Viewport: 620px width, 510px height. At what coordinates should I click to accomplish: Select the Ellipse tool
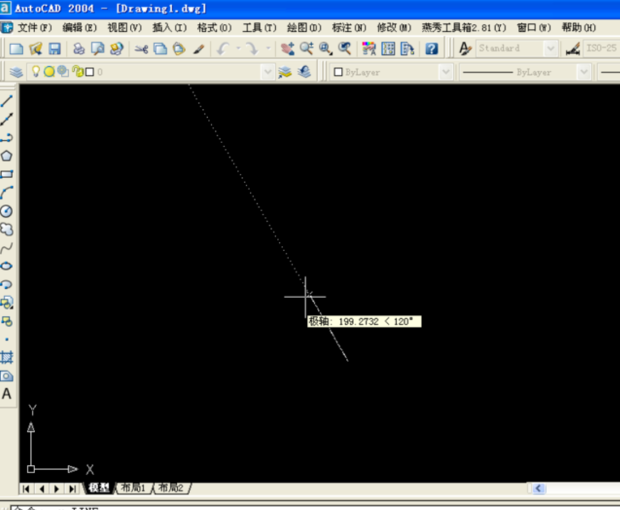(x=7, y=266)
